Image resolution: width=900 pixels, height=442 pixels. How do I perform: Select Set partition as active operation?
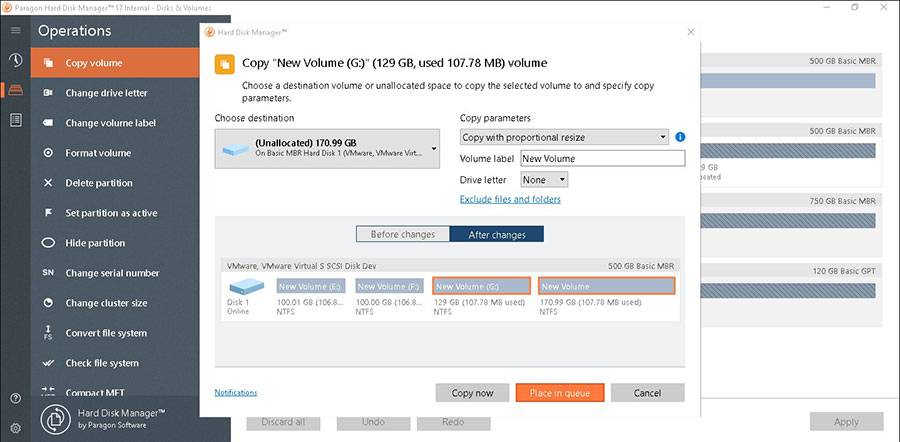tap(115, 213)
